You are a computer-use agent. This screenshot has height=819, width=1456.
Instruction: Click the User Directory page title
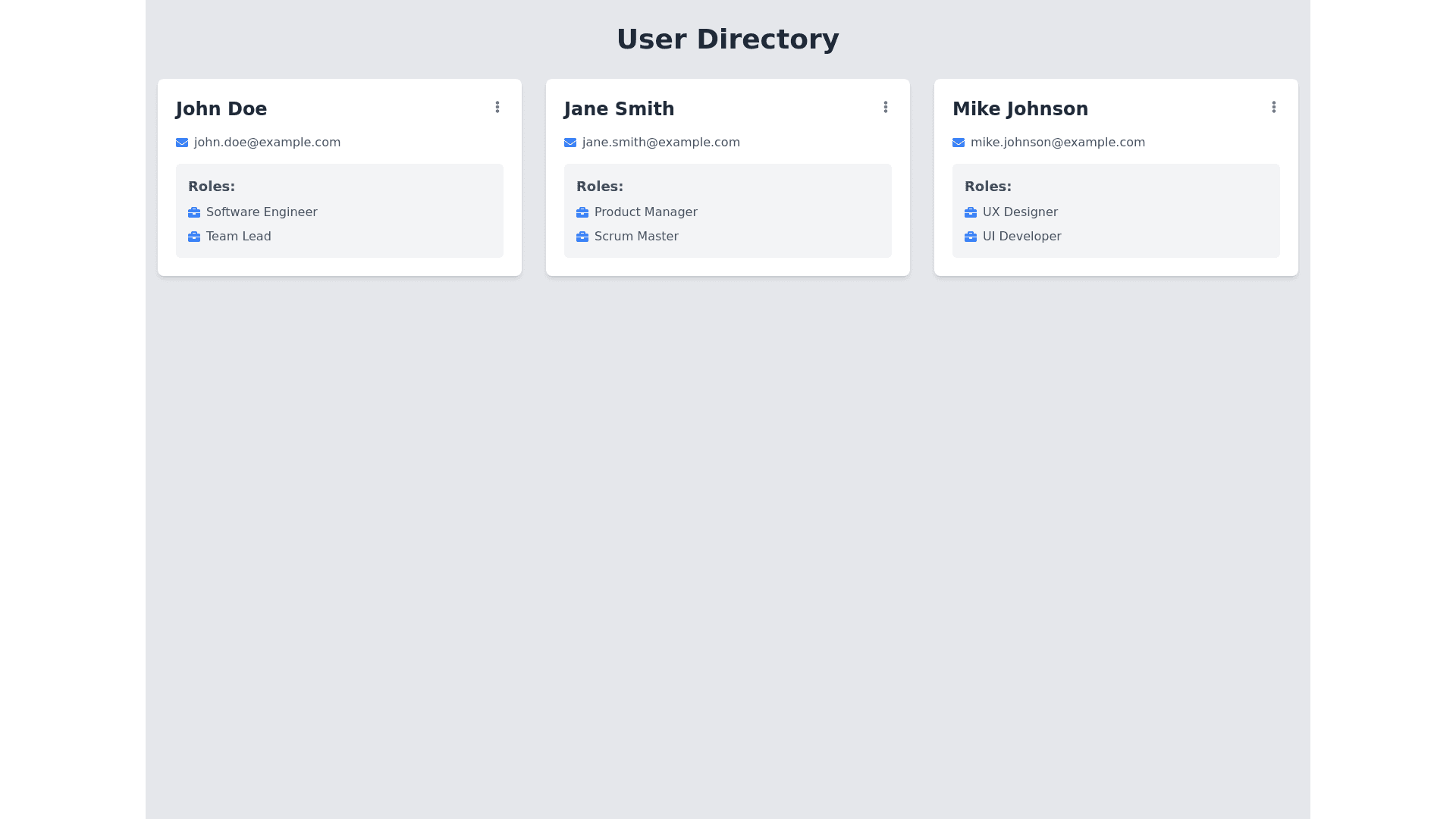click(727, 39)
